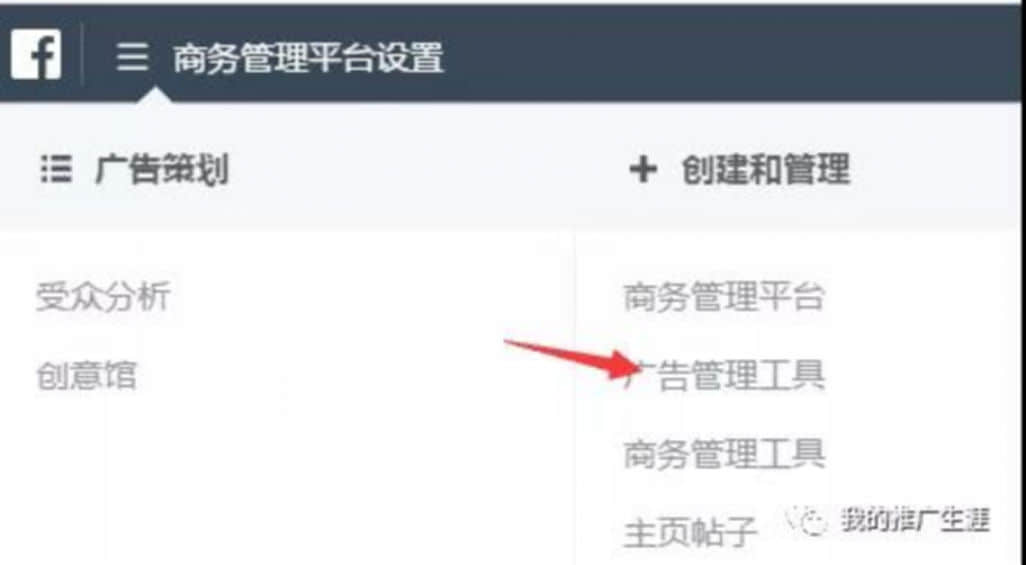Screen dimensions: 1026x565
Task: Click the list icon beside 广告策划
Action: (x=56, y=169)
